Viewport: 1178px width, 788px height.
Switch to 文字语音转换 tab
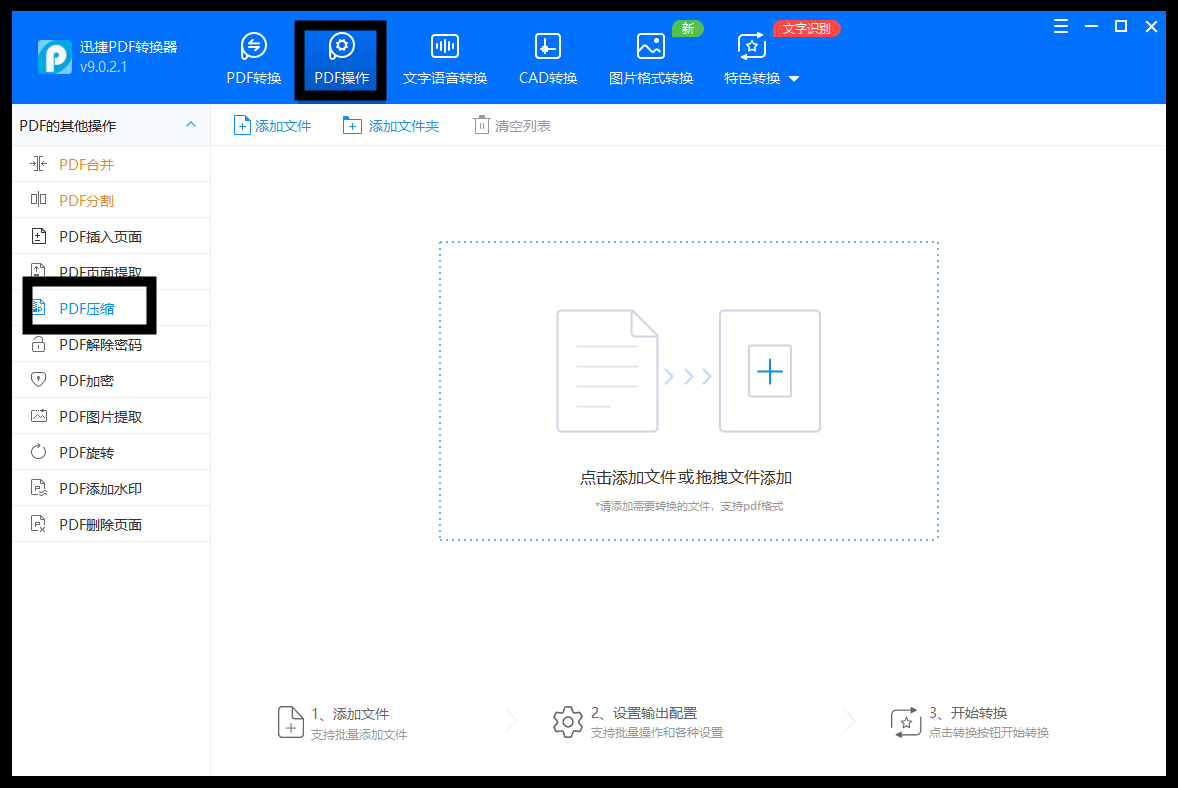(445, 60)
